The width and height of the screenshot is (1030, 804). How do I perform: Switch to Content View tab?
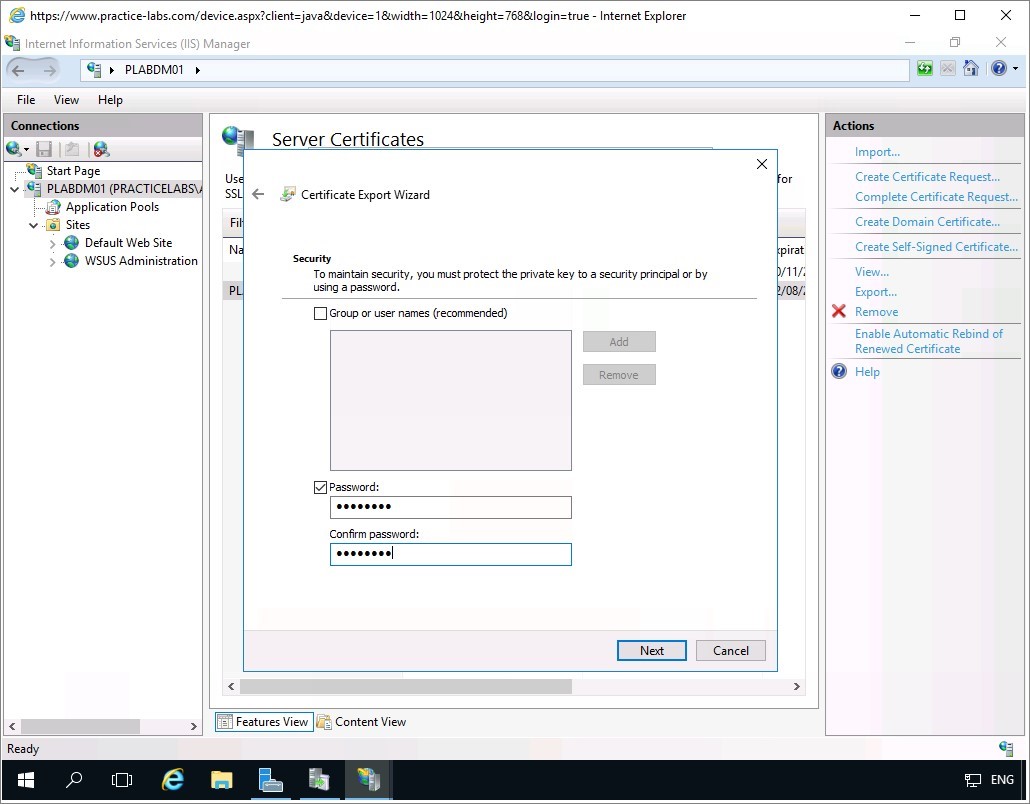[361, 722]
